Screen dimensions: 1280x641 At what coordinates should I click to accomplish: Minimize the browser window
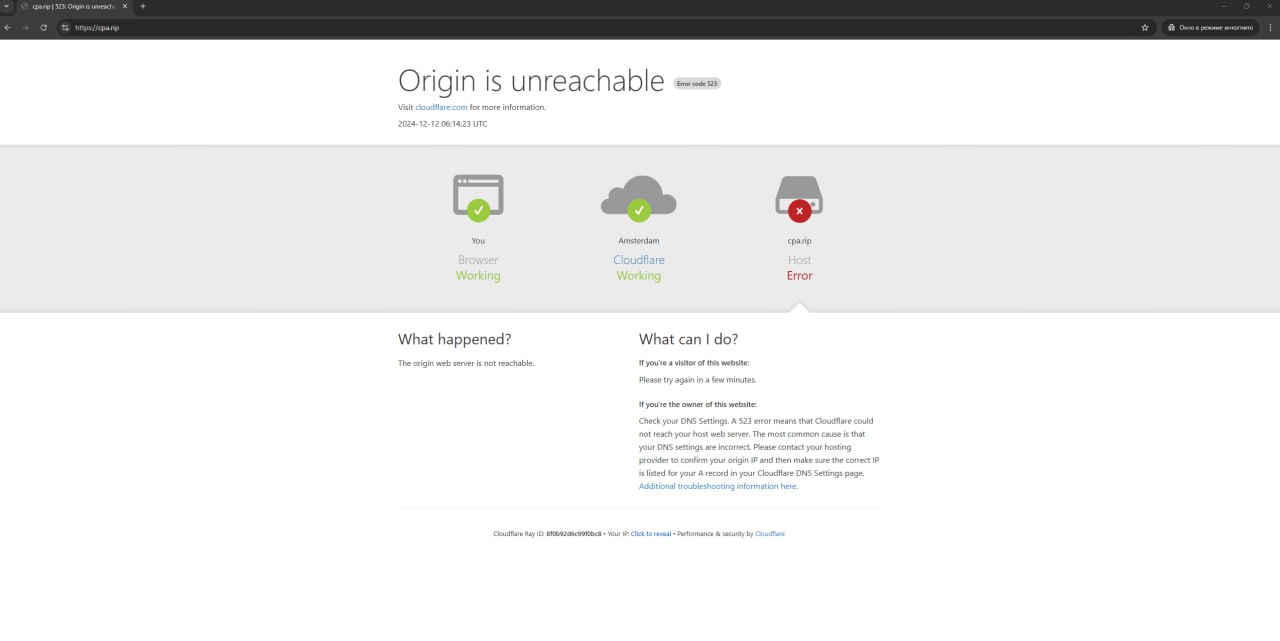point(1222,6)
